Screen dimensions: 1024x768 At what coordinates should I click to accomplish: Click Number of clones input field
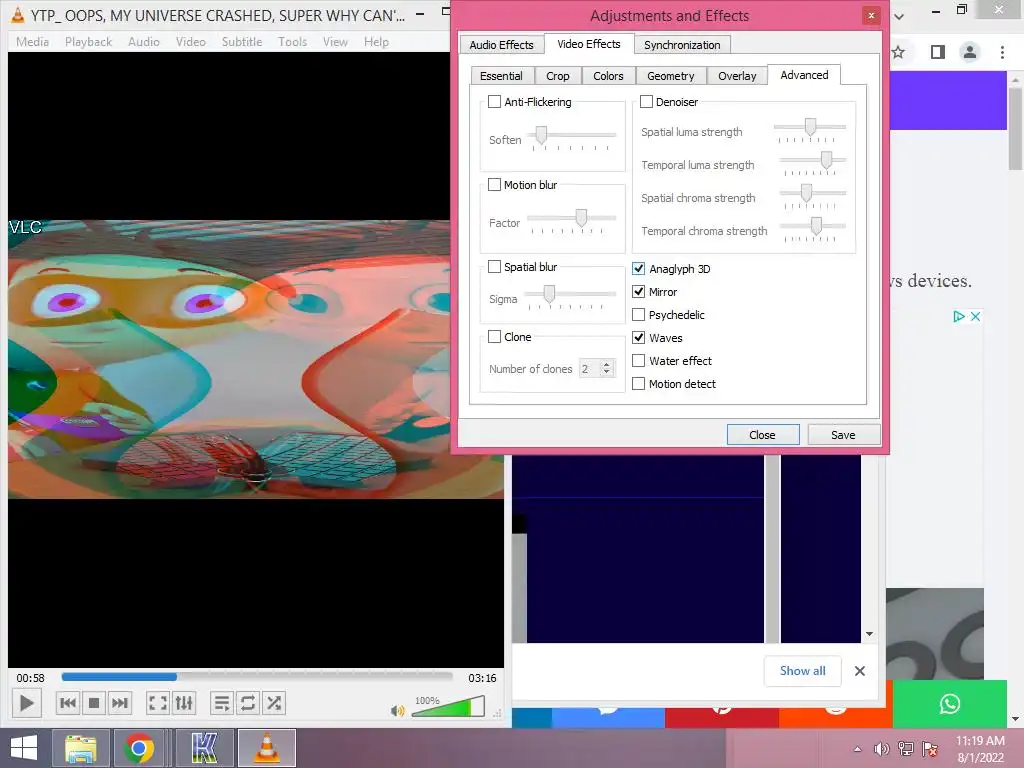coord(590,369)
